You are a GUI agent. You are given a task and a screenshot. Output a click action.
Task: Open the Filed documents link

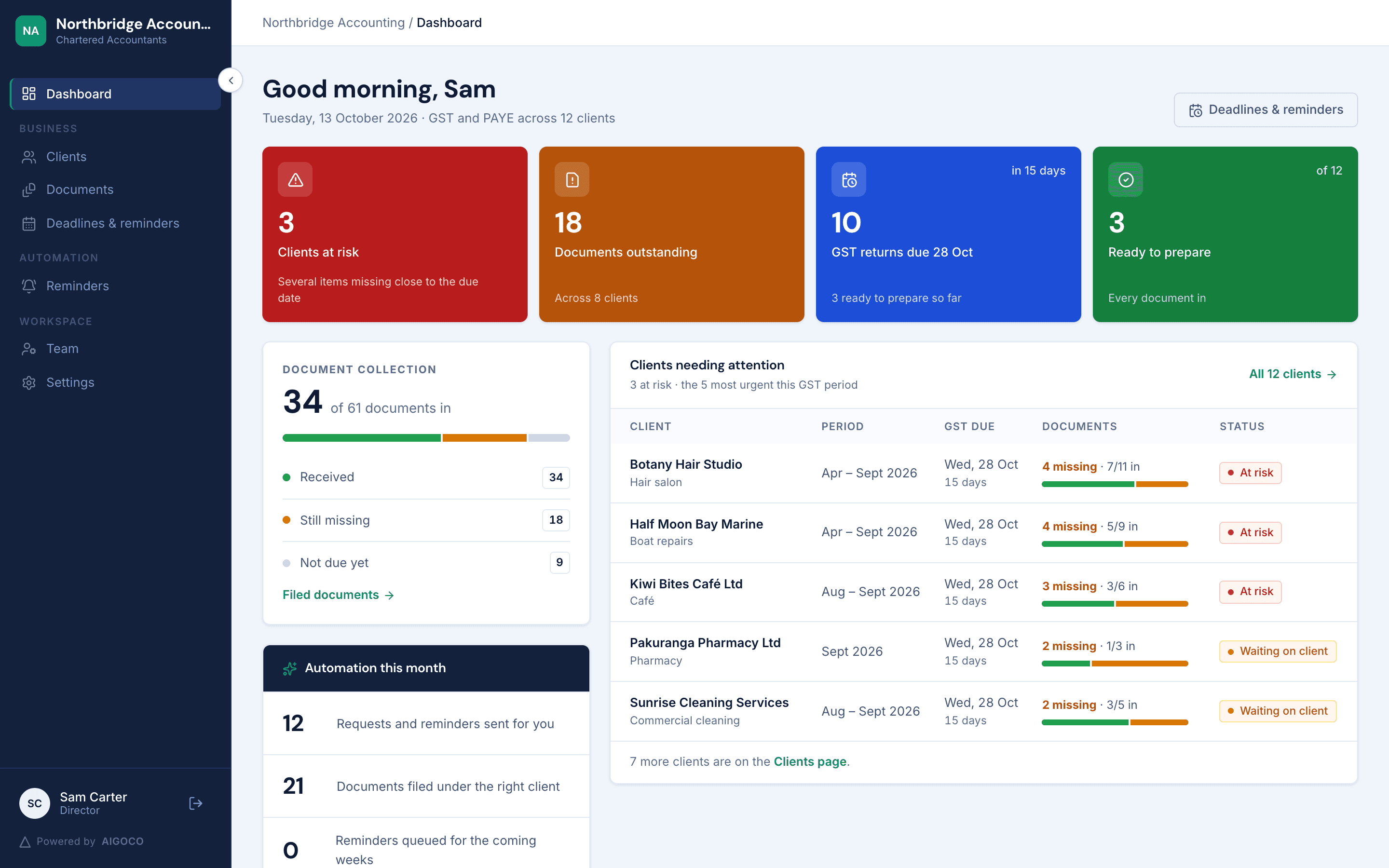338,595
